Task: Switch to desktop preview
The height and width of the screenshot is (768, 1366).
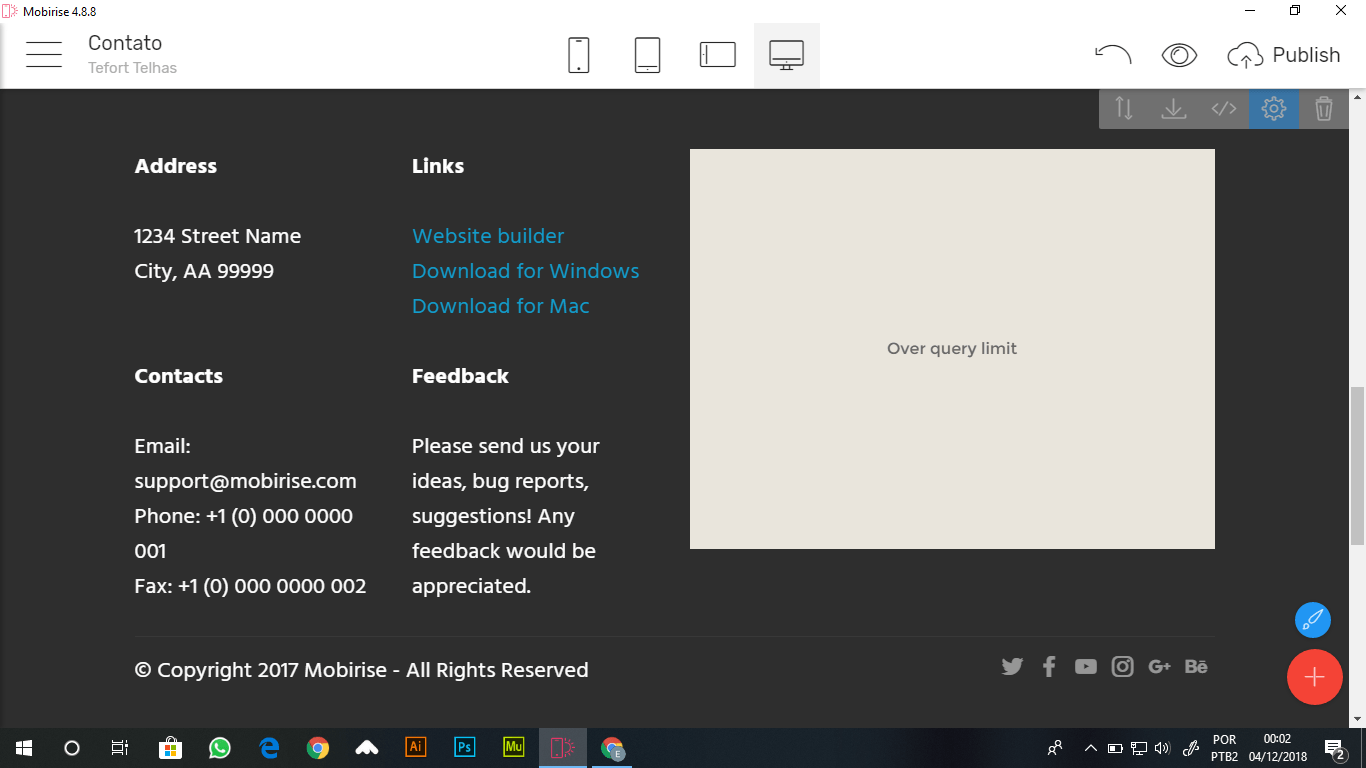Action: tap(787, 55)
